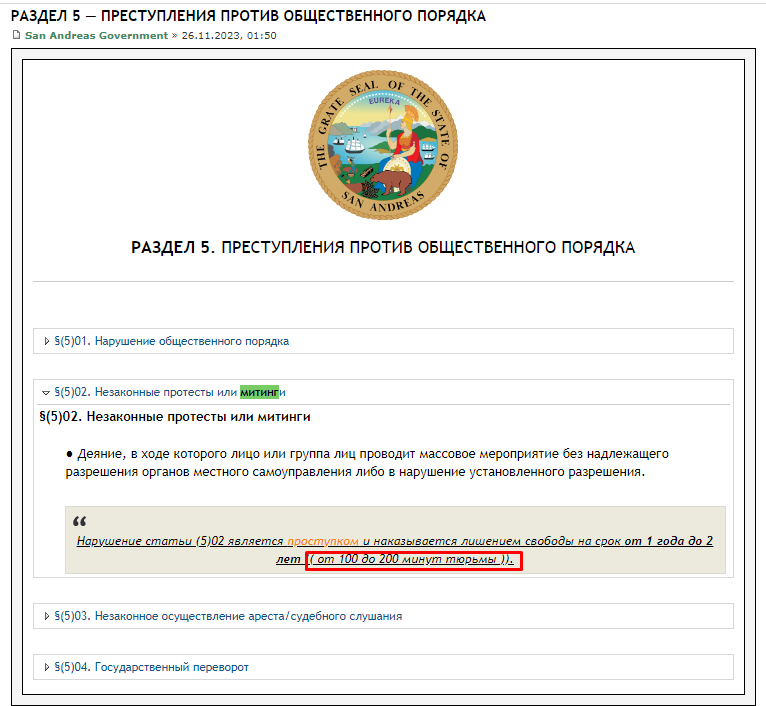This screenshot has height=706, width=766.
Task: Click the red-boxed text "от 100 до 200 минут тюрьмы"
Action: click(412, 560)
